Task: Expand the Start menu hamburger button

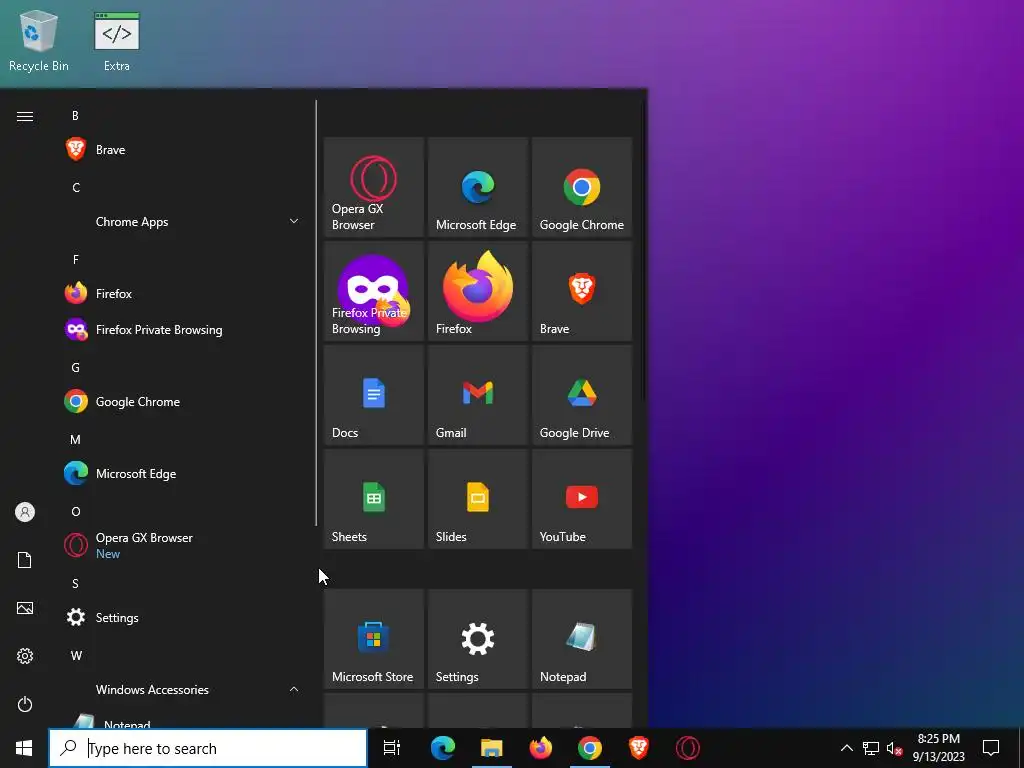Action: coord(25,116)
